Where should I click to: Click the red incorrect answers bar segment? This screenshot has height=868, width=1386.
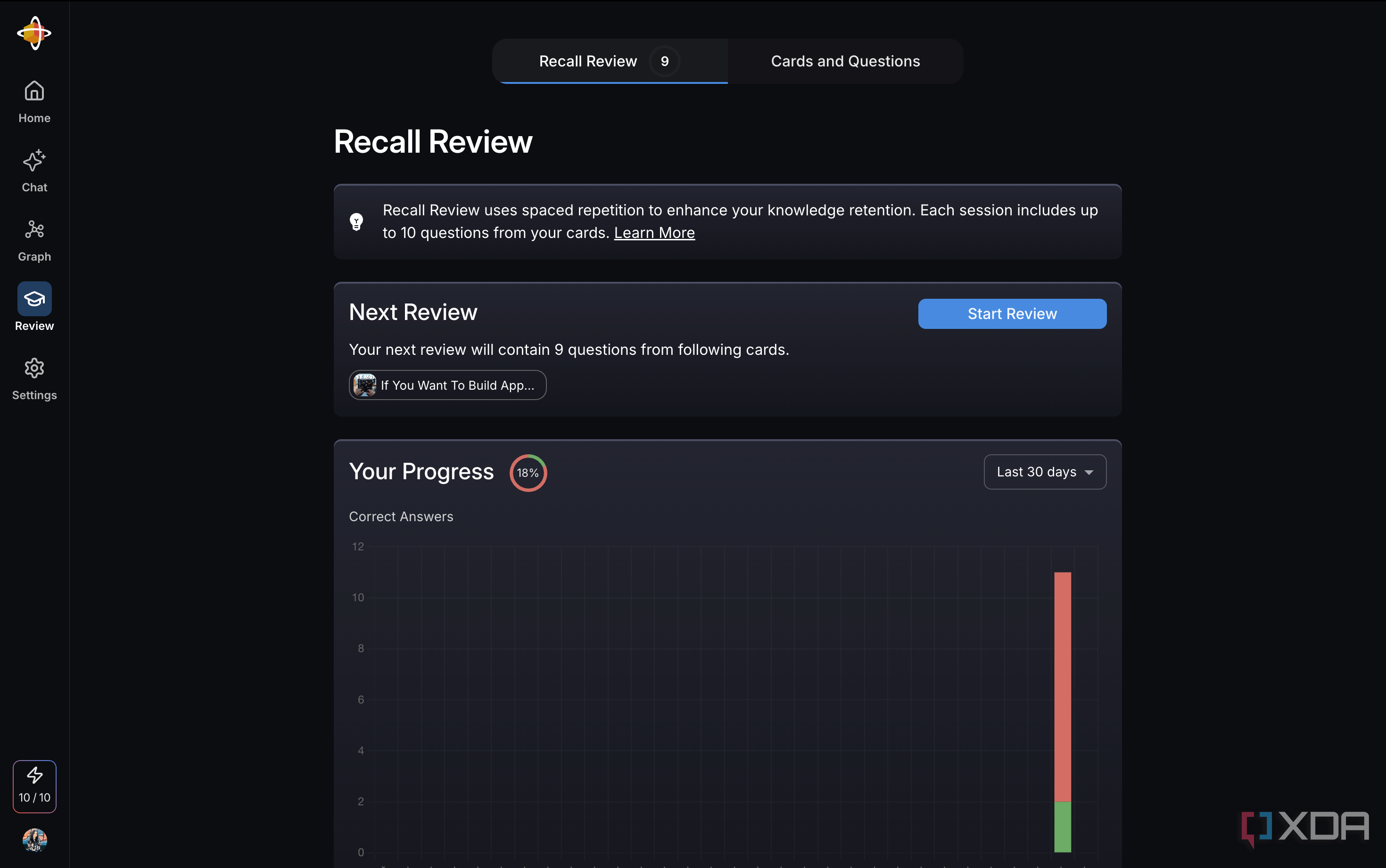[1062, 687]
